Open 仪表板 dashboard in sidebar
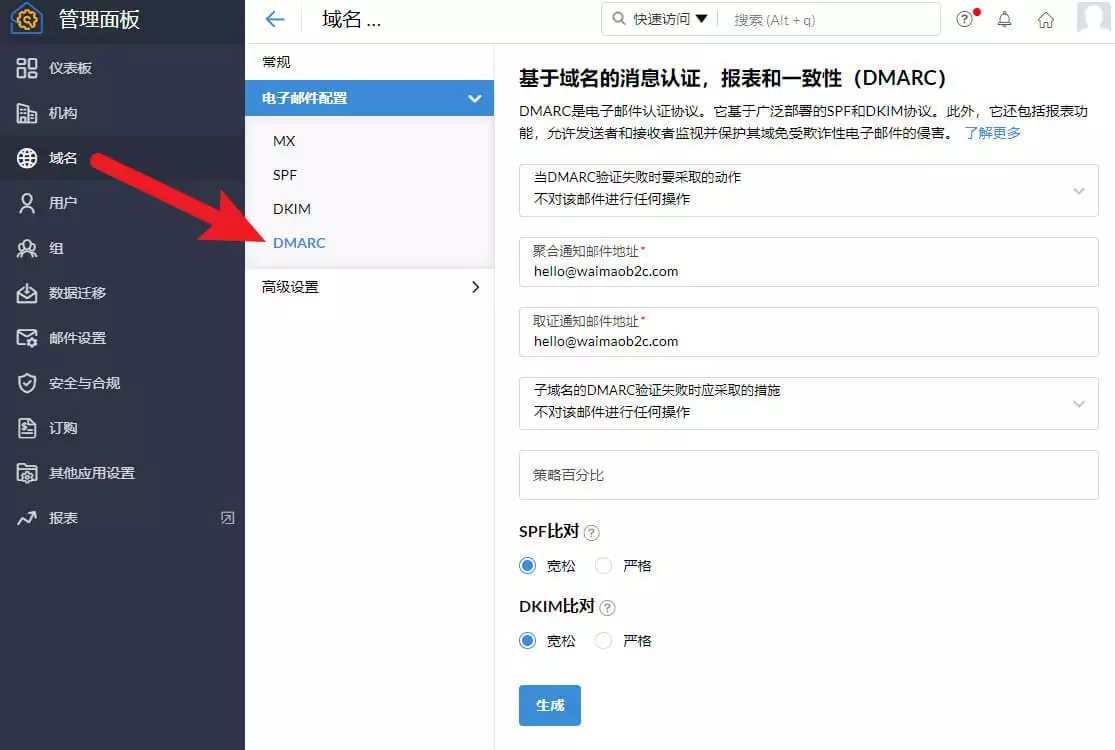 70,68
